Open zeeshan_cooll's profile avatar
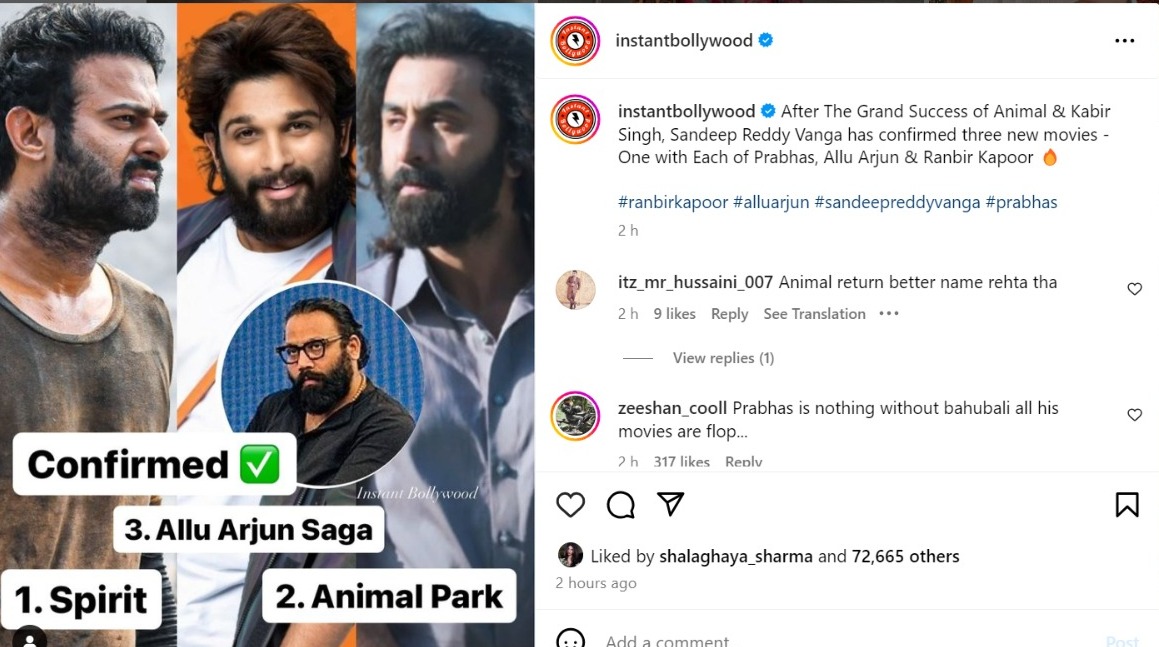Viewport: 1159px width, 647px height. click(575, 416)
